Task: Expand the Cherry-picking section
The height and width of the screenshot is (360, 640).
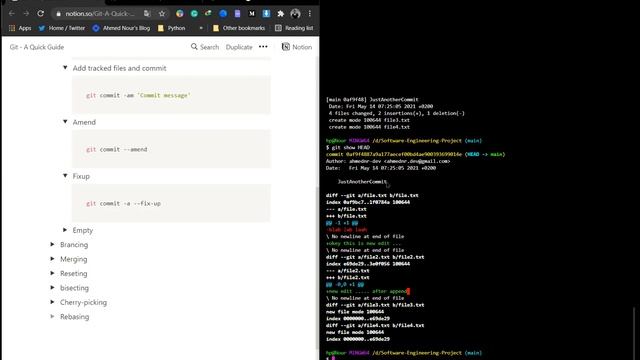Action: [52, 302]
